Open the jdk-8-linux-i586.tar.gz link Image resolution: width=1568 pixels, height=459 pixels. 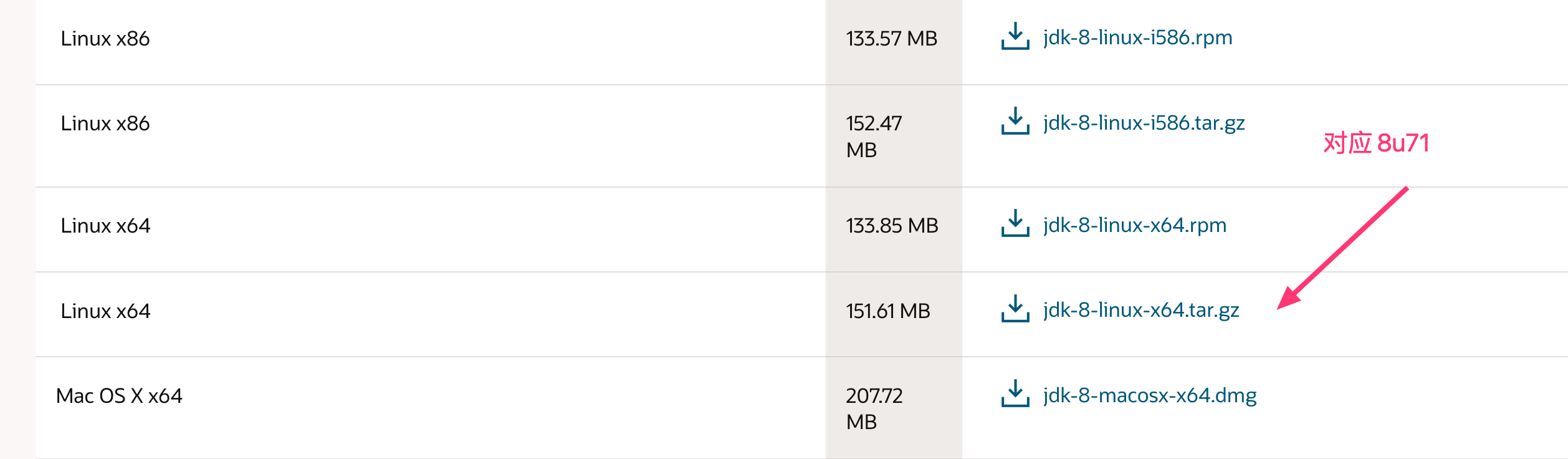point(1144,123)
